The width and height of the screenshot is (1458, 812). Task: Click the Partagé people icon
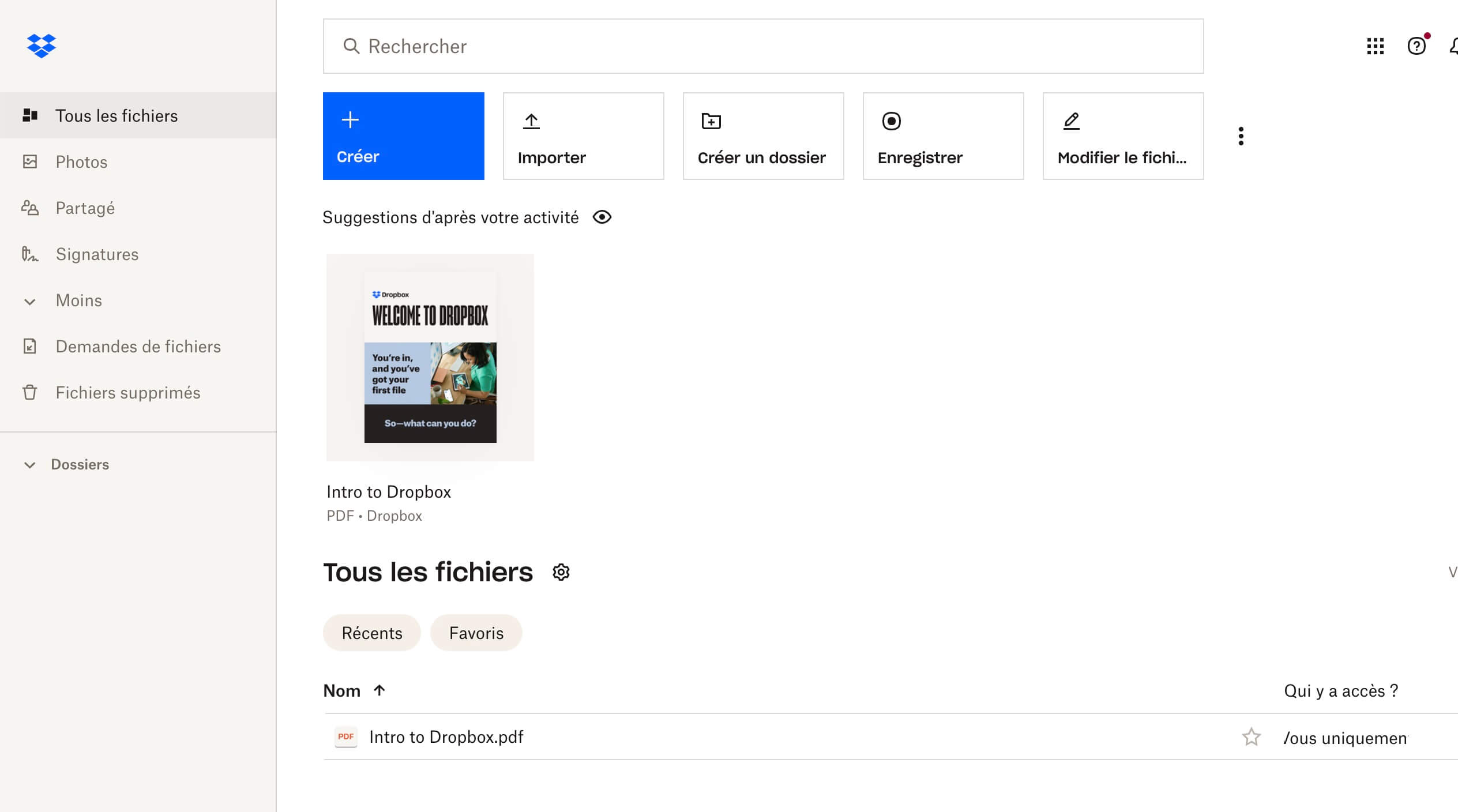[30, 208]
